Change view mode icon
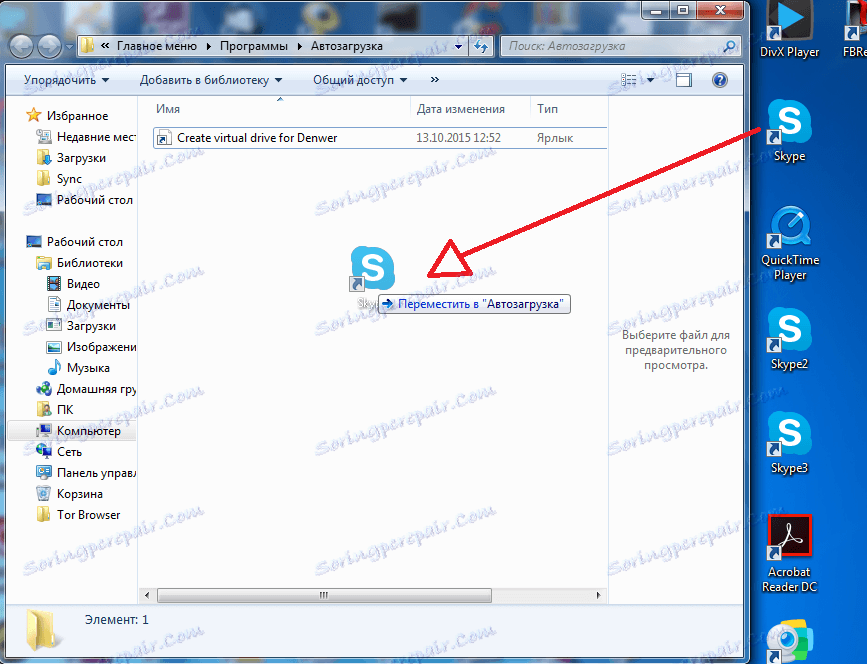This screenshot has width=867, height=664. 629,80
